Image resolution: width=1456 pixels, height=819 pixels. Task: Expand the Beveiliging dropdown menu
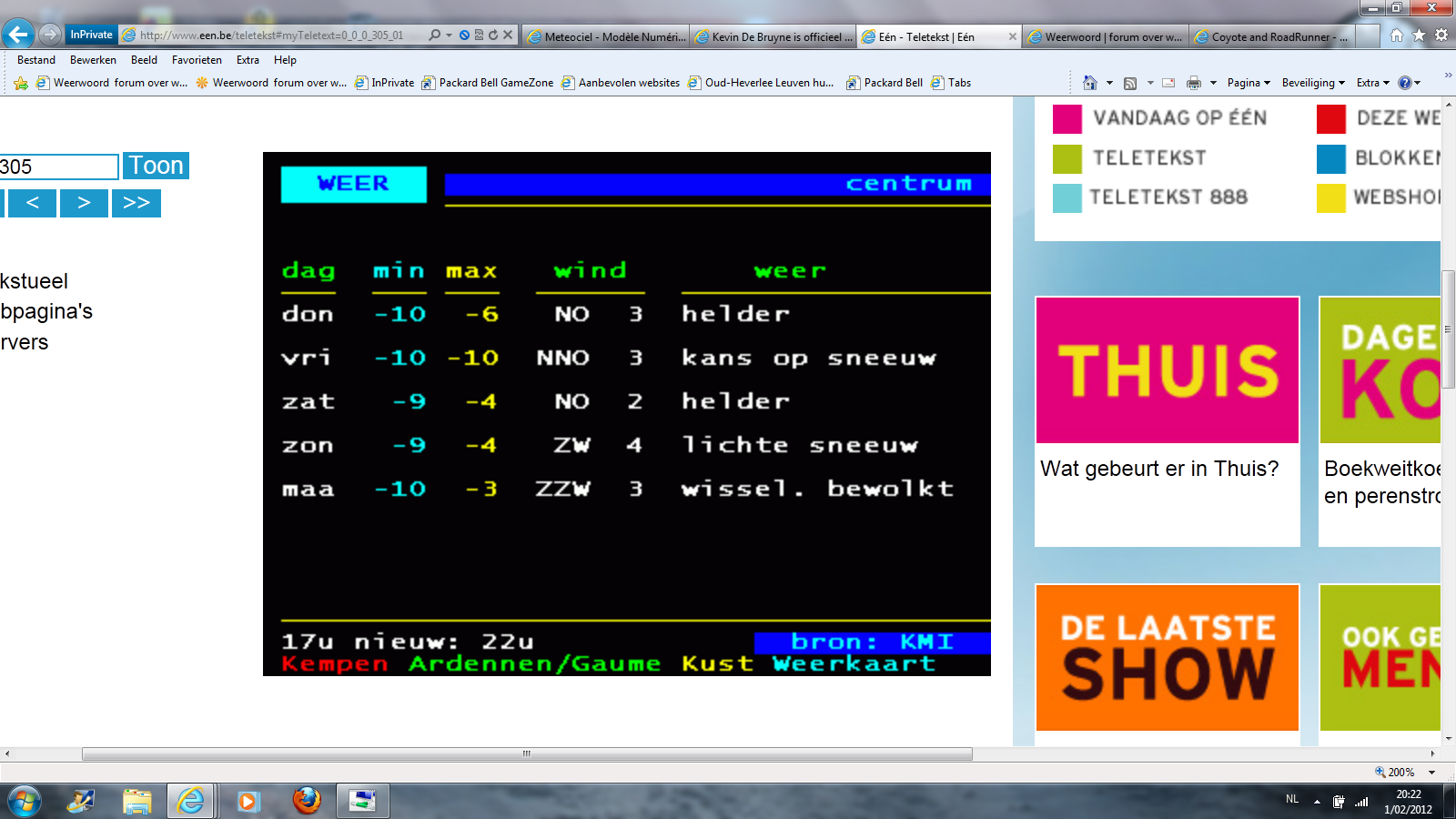tap(1312, 83)
